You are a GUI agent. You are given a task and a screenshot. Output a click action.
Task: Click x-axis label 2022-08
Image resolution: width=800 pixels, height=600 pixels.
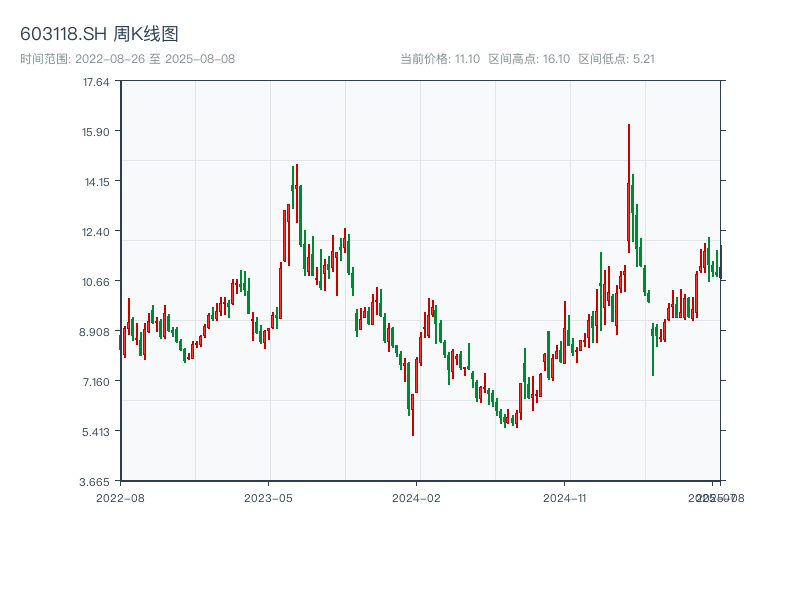pos(120,498)
